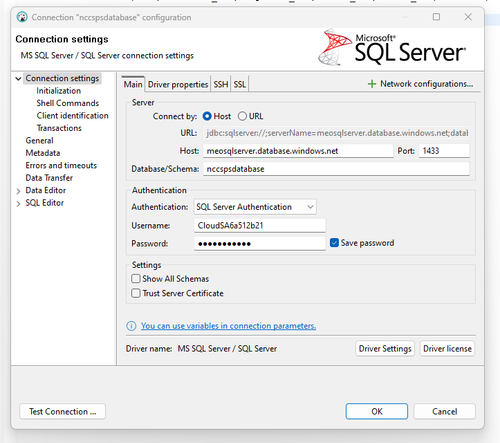
Task: Select Transactions in the tree
Action: click(59, 128)
